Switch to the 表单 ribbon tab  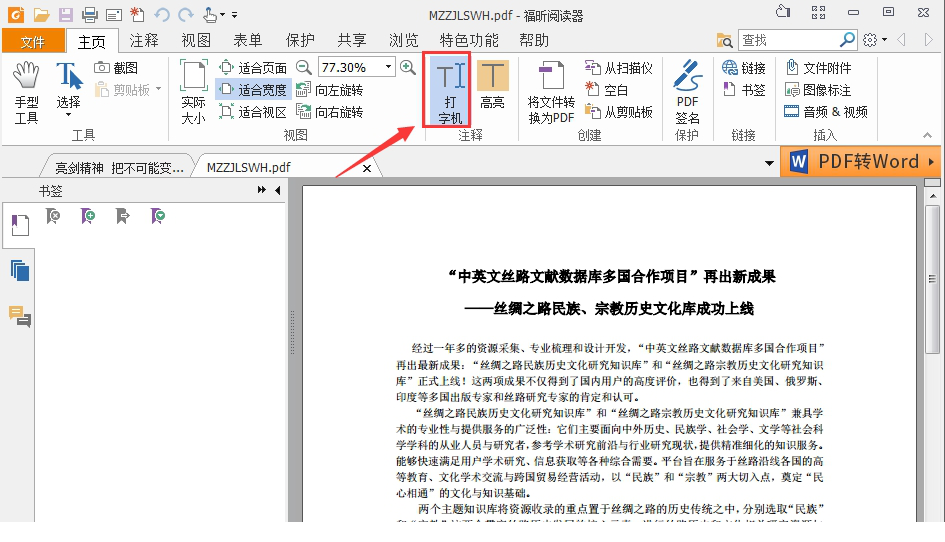pyautogui.click(x=248, y=40)
